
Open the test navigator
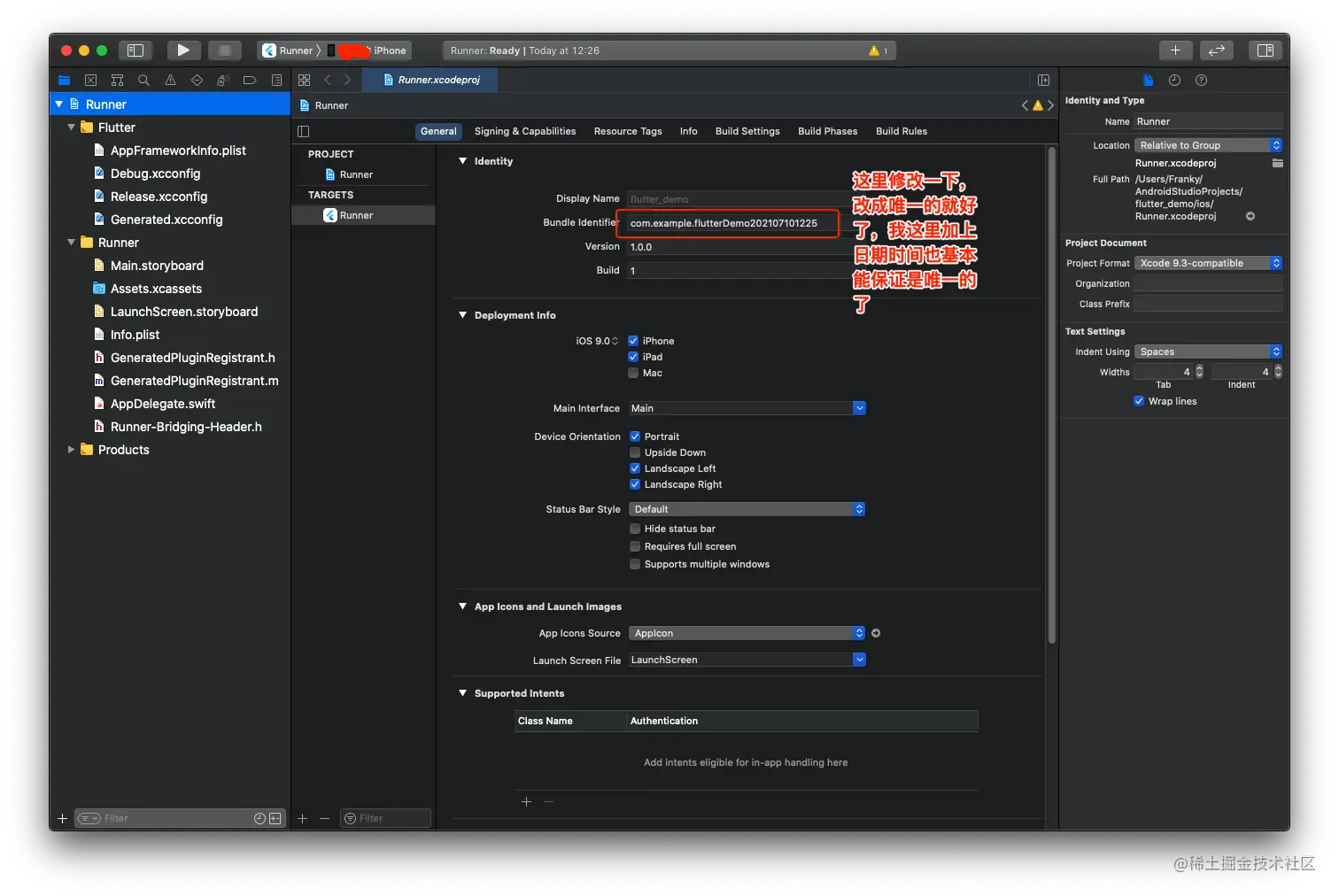197,80
